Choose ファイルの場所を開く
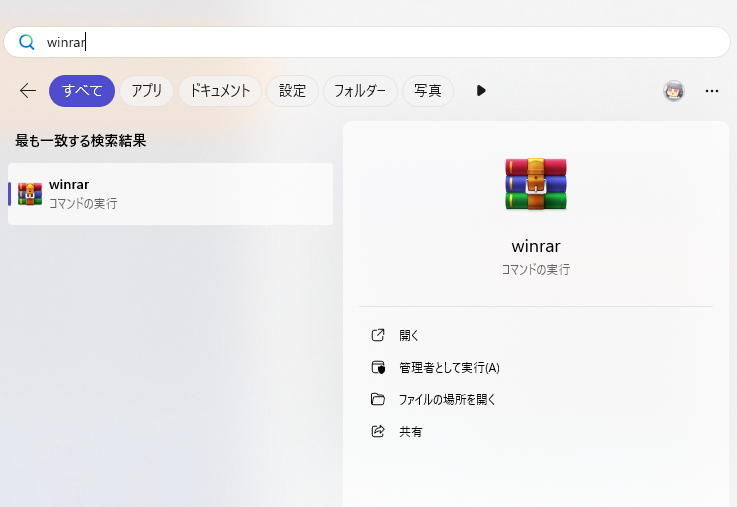This screenshot has width=737, height=507. tap(447, 399)
